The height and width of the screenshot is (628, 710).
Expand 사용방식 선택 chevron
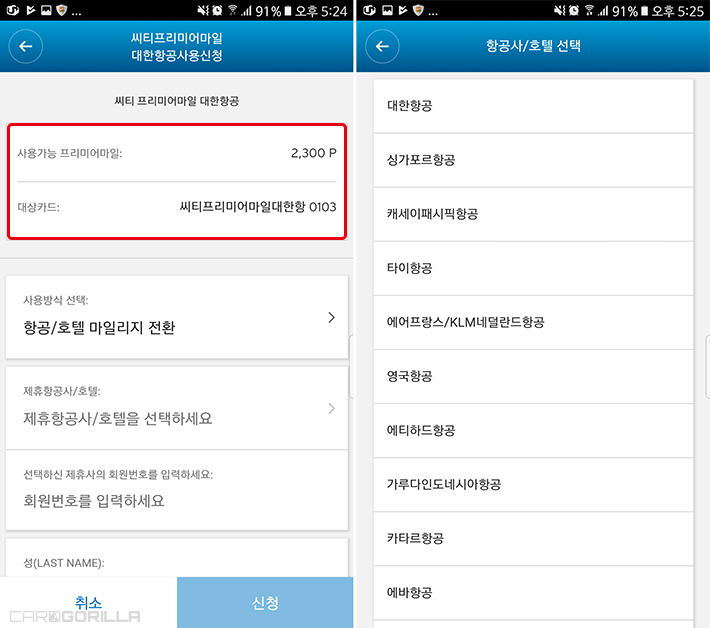click(x=331, y=317)
